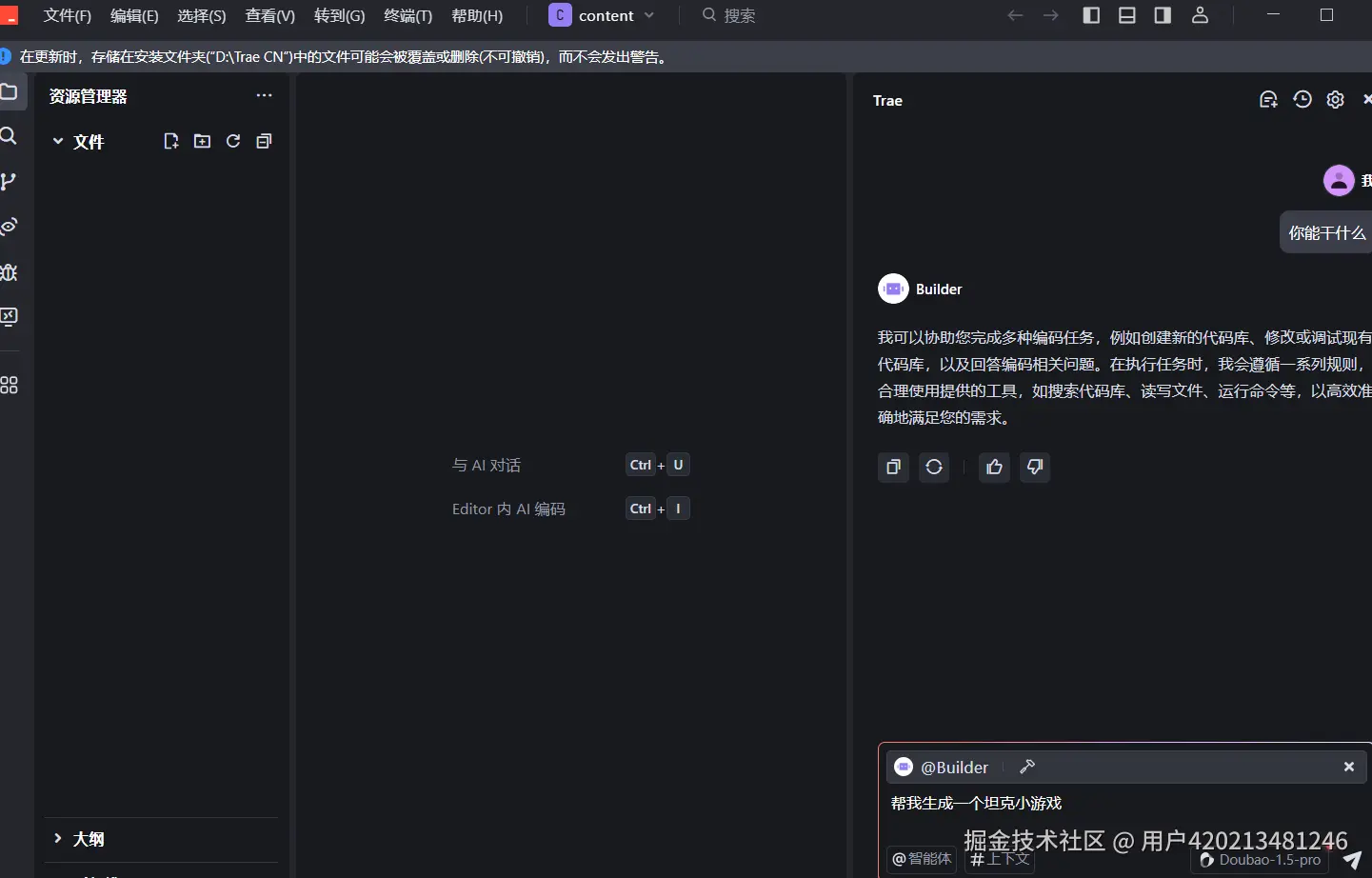1372x878 pixels.
Task: Click the hammer tools icon beside @Builder
Action: 1027,767
